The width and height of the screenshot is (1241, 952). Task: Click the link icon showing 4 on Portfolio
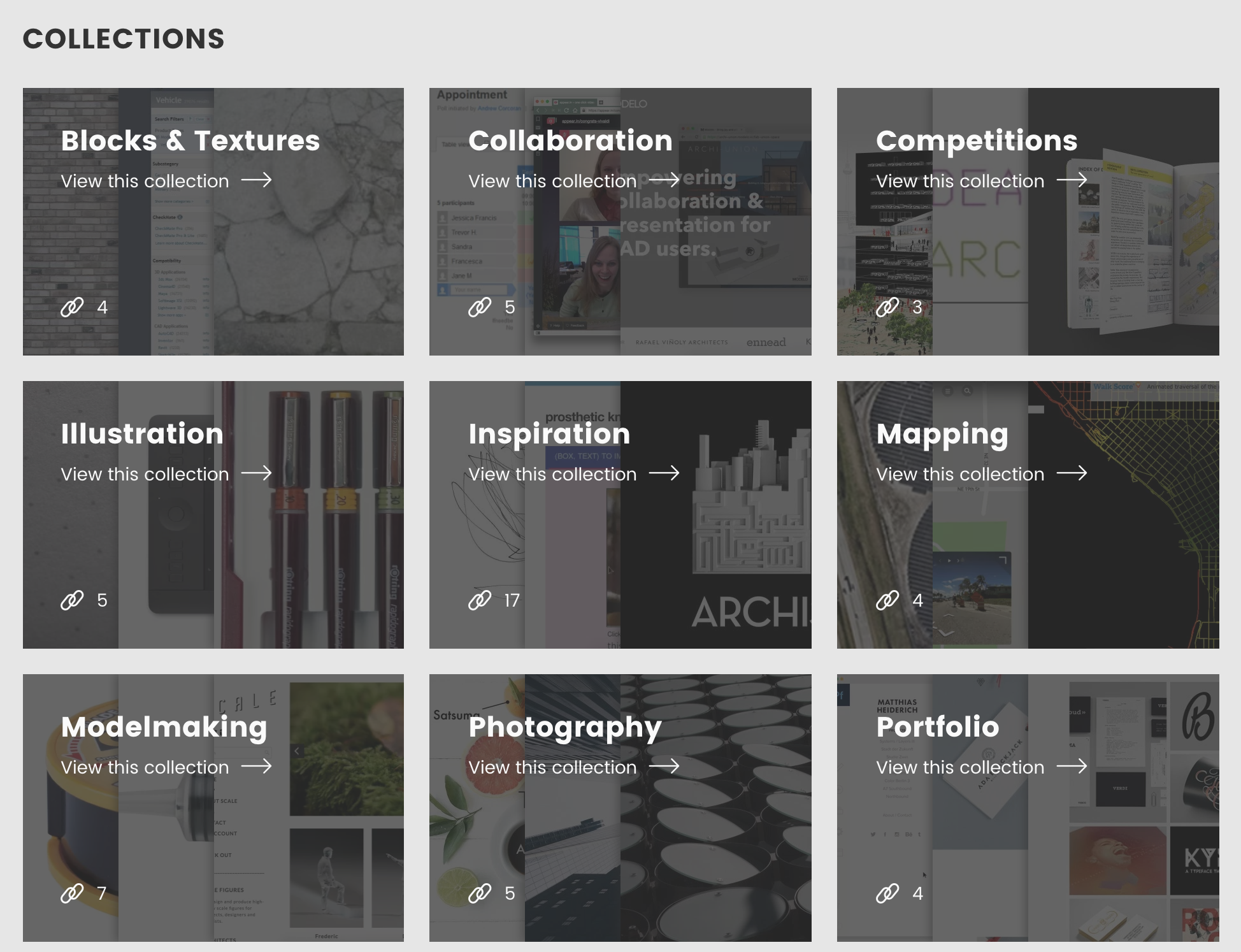(x=887, y=893)
